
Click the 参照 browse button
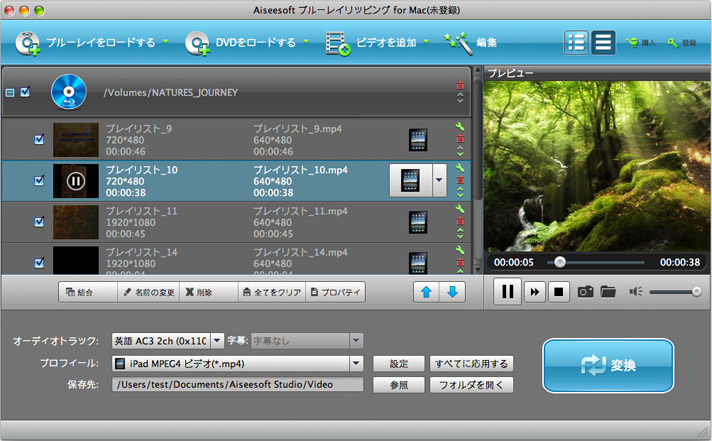(x=399, y=385)
